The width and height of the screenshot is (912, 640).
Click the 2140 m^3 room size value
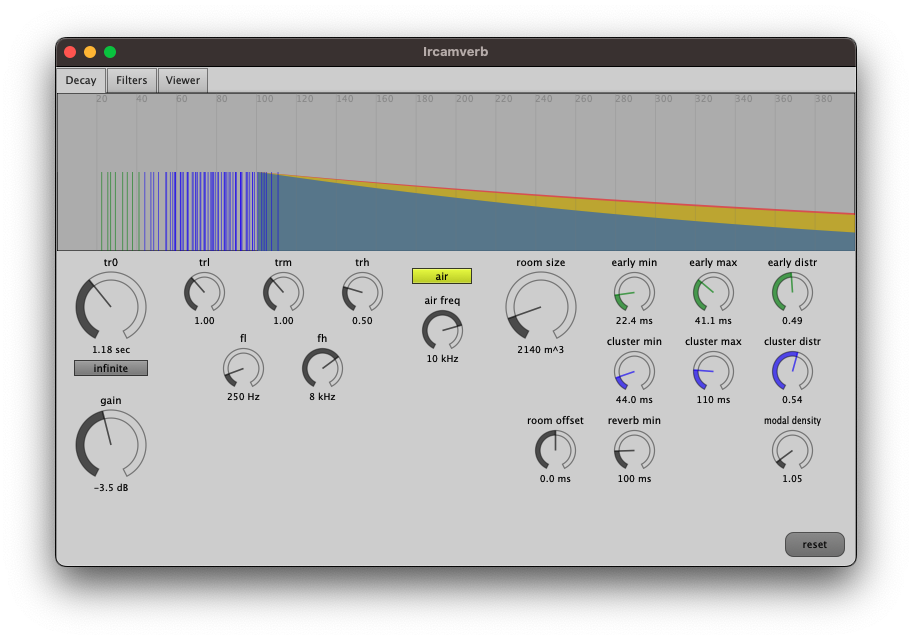541,350
